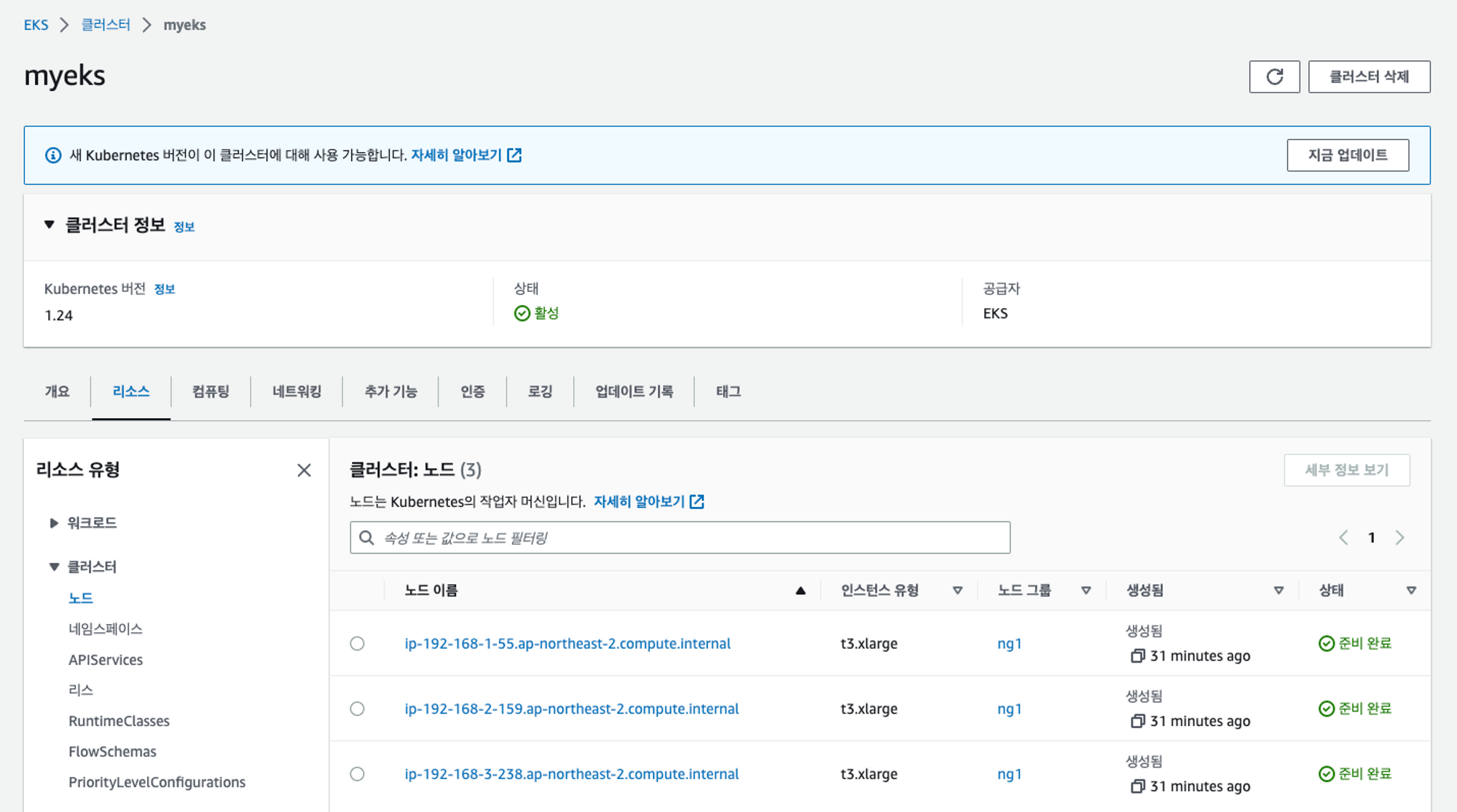1457x812 pixels.
Task: Open the instance type column sort dropdown
Action: click(x=957, y=591)
